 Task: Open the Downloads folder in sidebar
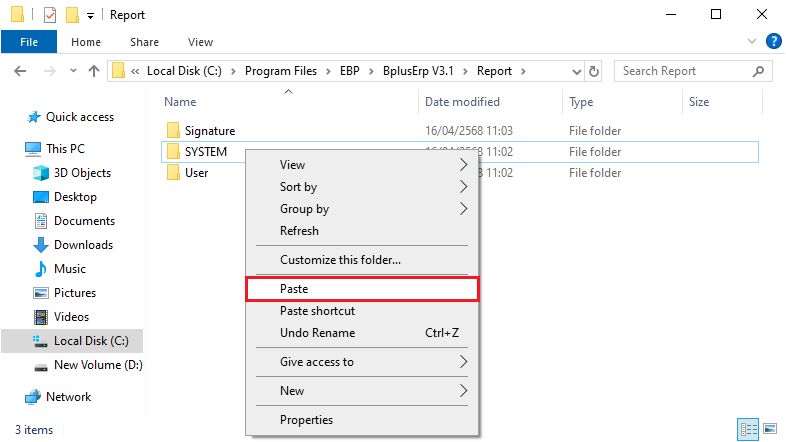point(83,245)
